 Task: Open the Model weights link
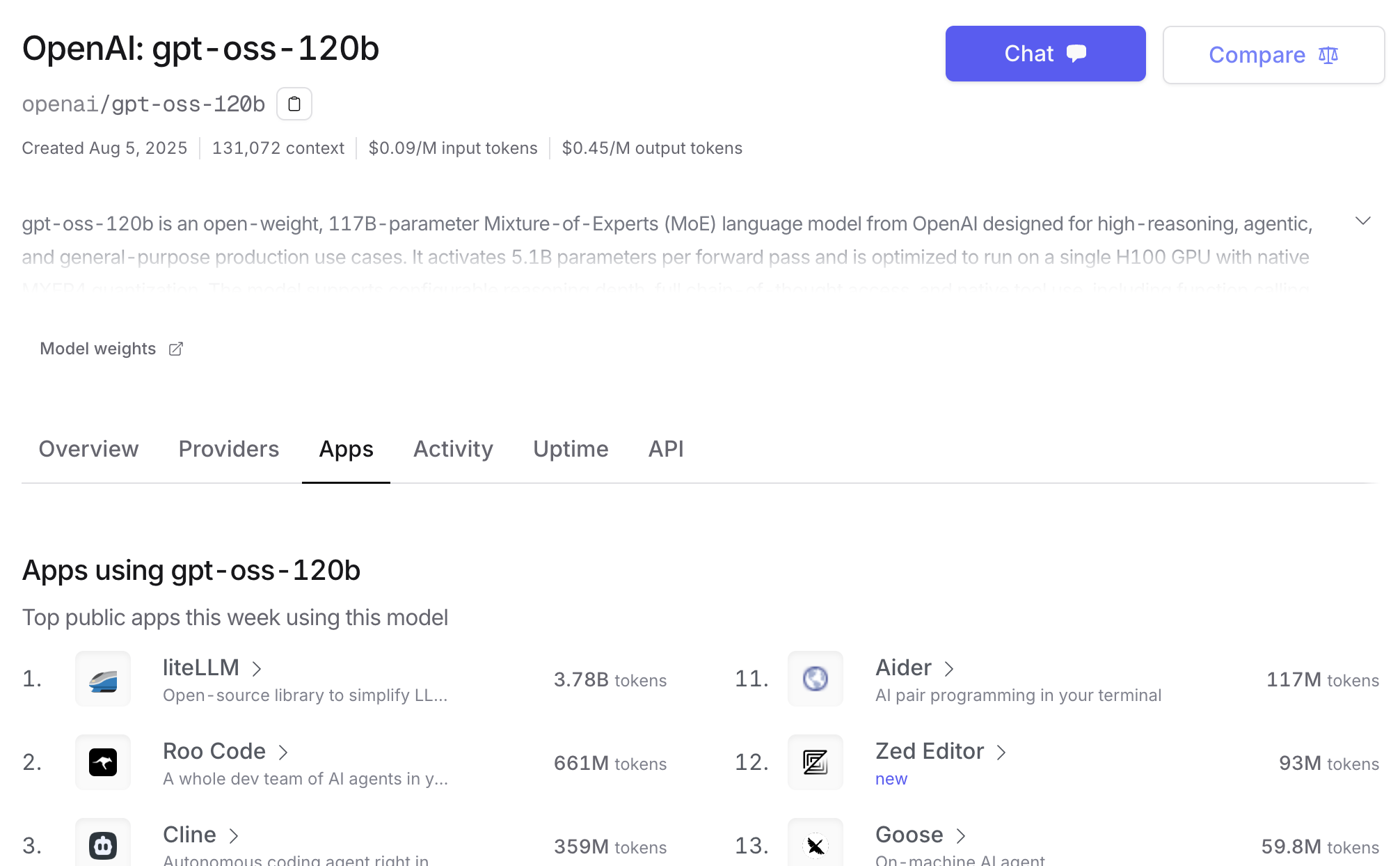[x=98, y=349]
